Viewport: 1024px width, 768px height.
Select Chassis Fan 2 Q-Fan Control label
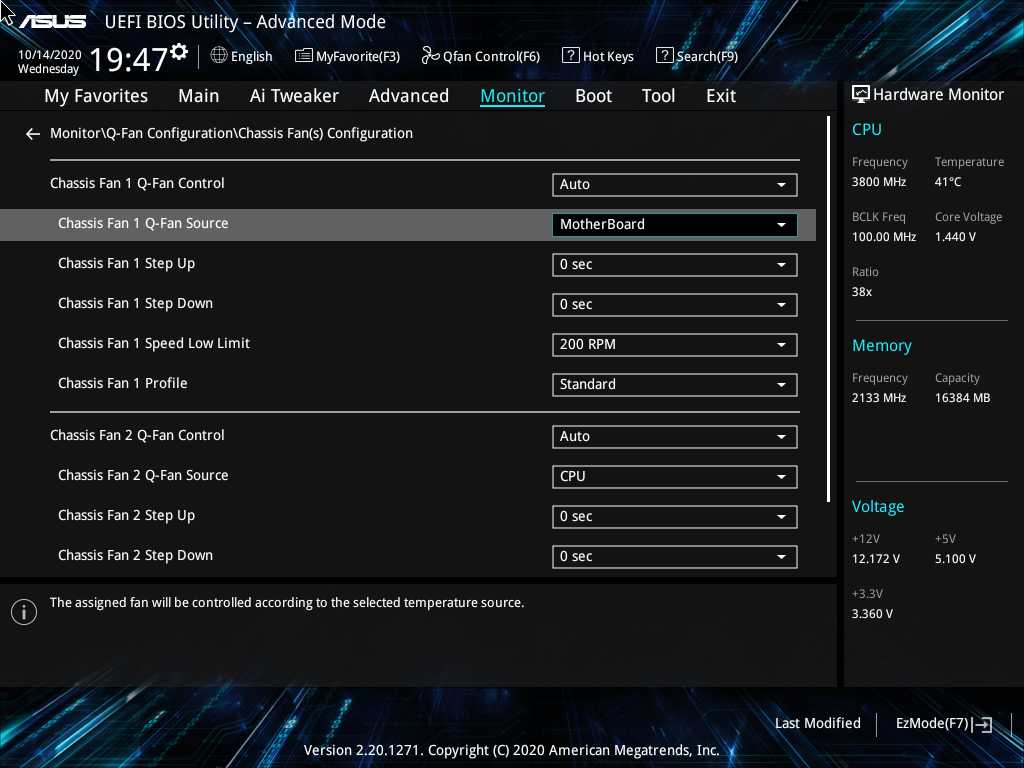[137, 436]
